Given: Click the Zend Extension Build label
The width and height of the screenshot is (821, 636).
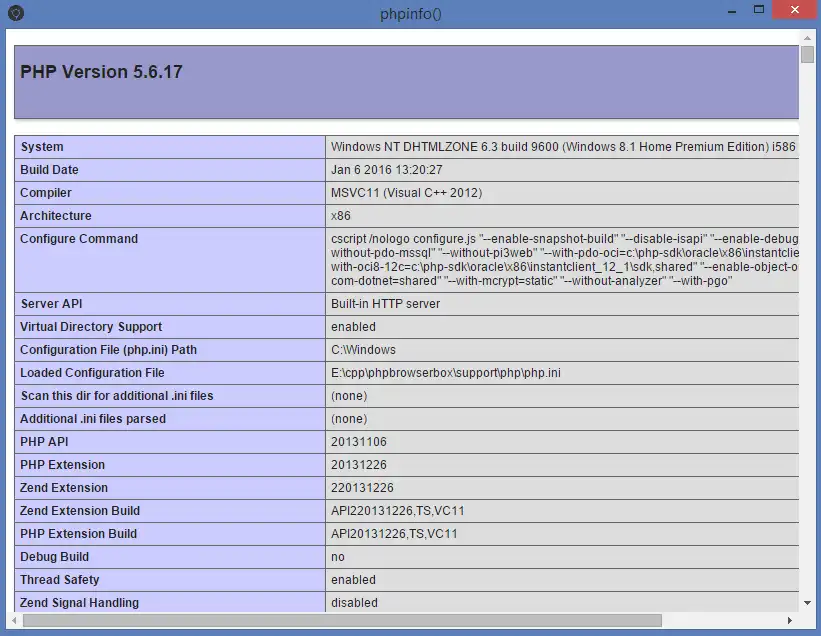Looking at the screenshot, I should point(80,511).
